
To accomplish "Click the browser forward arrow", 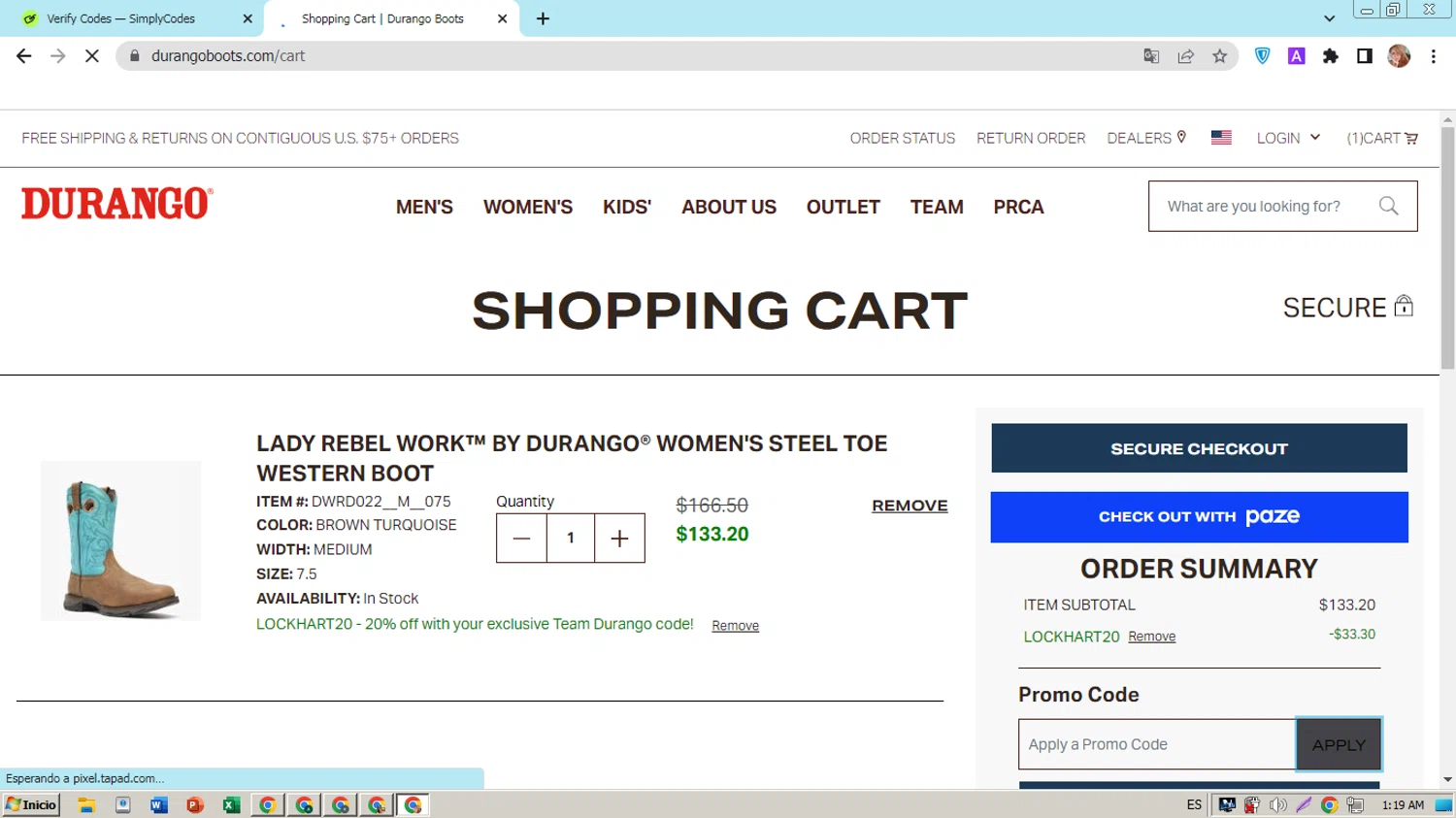I will pyautogui.click(x=58, y=56).
